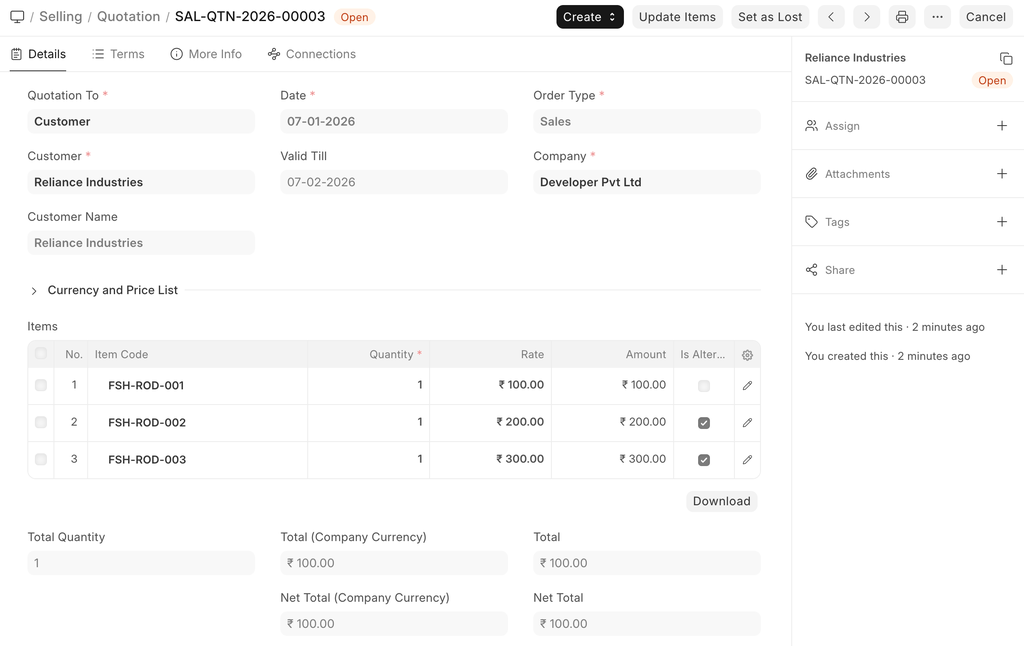
Task: Click the Set as Lost button
Action: pos(770,17)
